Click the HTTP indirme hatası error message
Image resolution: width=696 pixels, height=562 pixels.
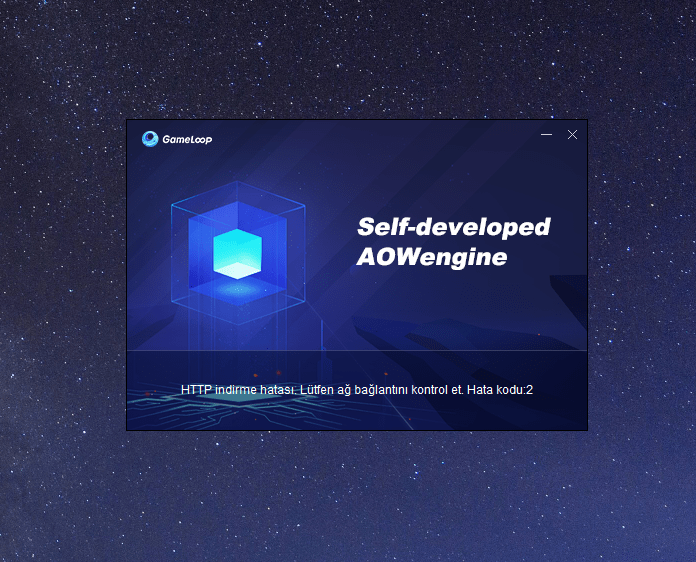[357, 390]
